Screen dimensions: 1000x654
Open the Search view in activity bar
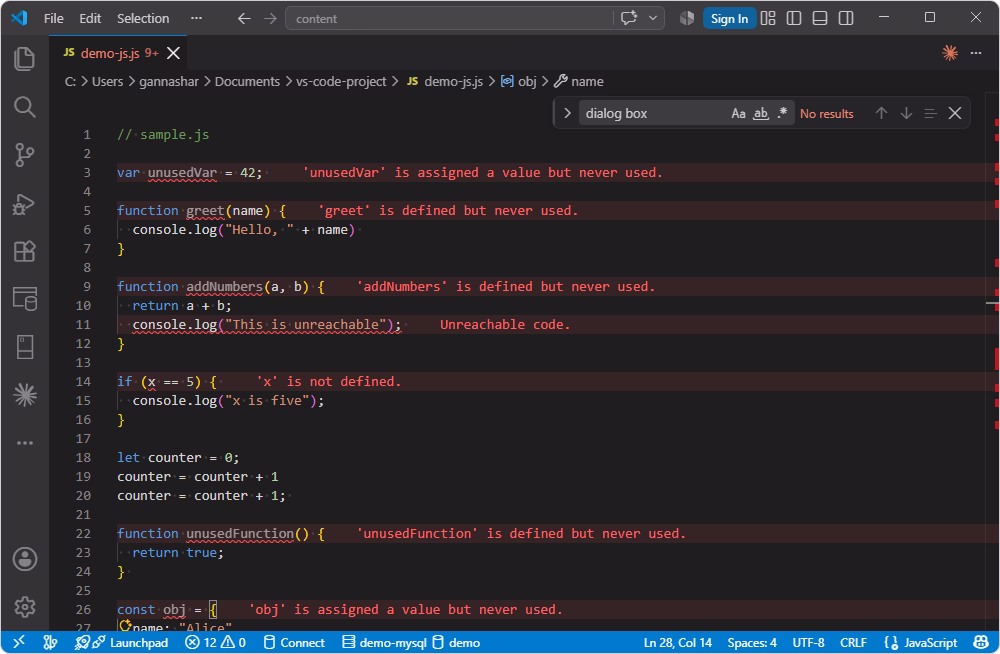24,107
